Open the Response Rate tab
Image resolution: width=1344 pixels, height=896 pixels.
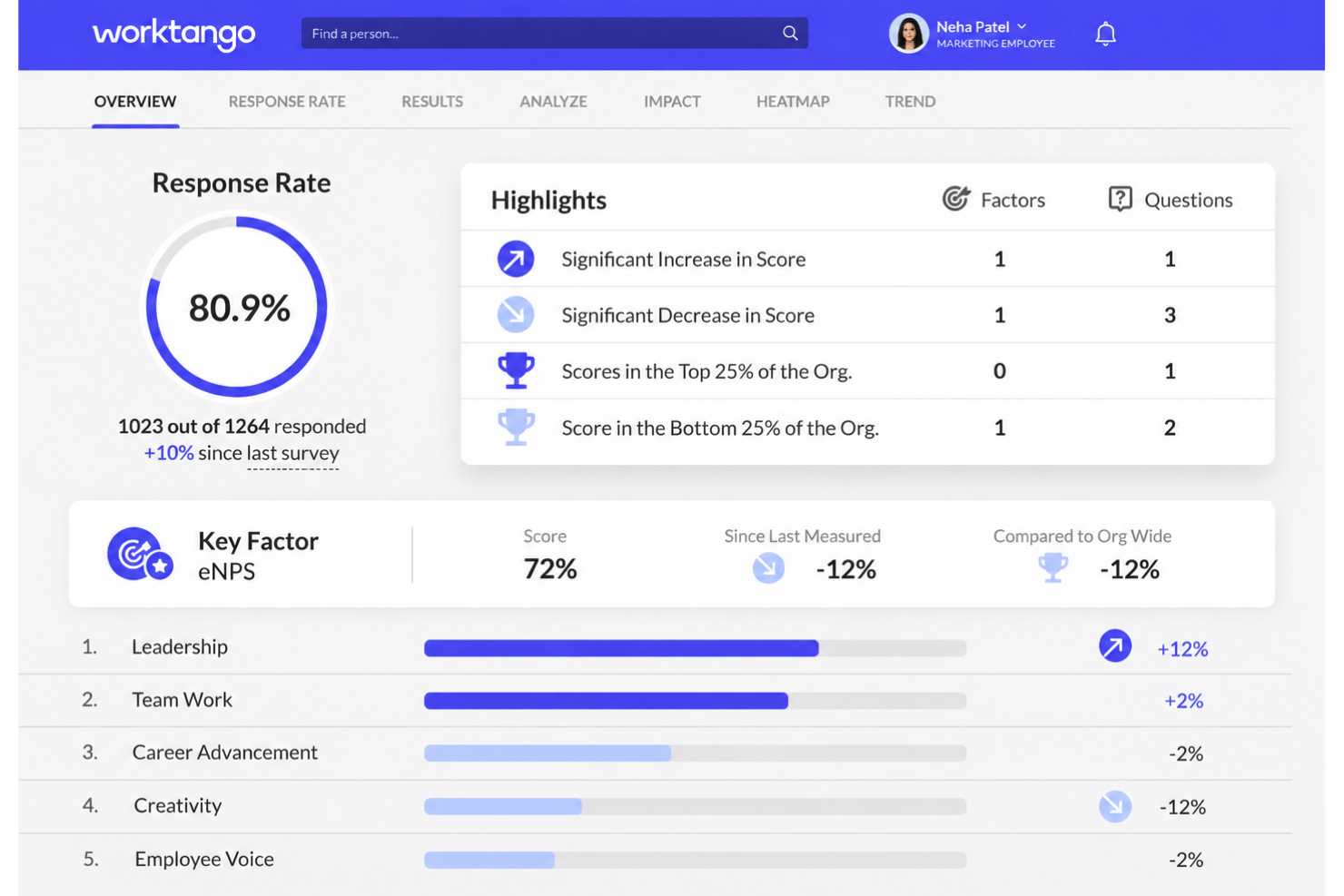(x=287, y=102)
